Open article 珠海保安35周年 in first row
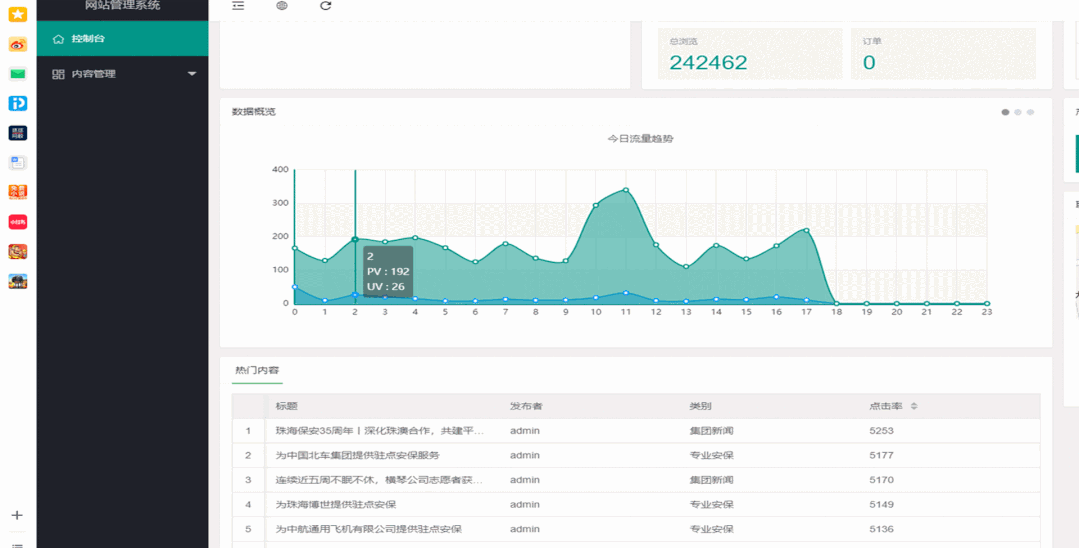 379,431
